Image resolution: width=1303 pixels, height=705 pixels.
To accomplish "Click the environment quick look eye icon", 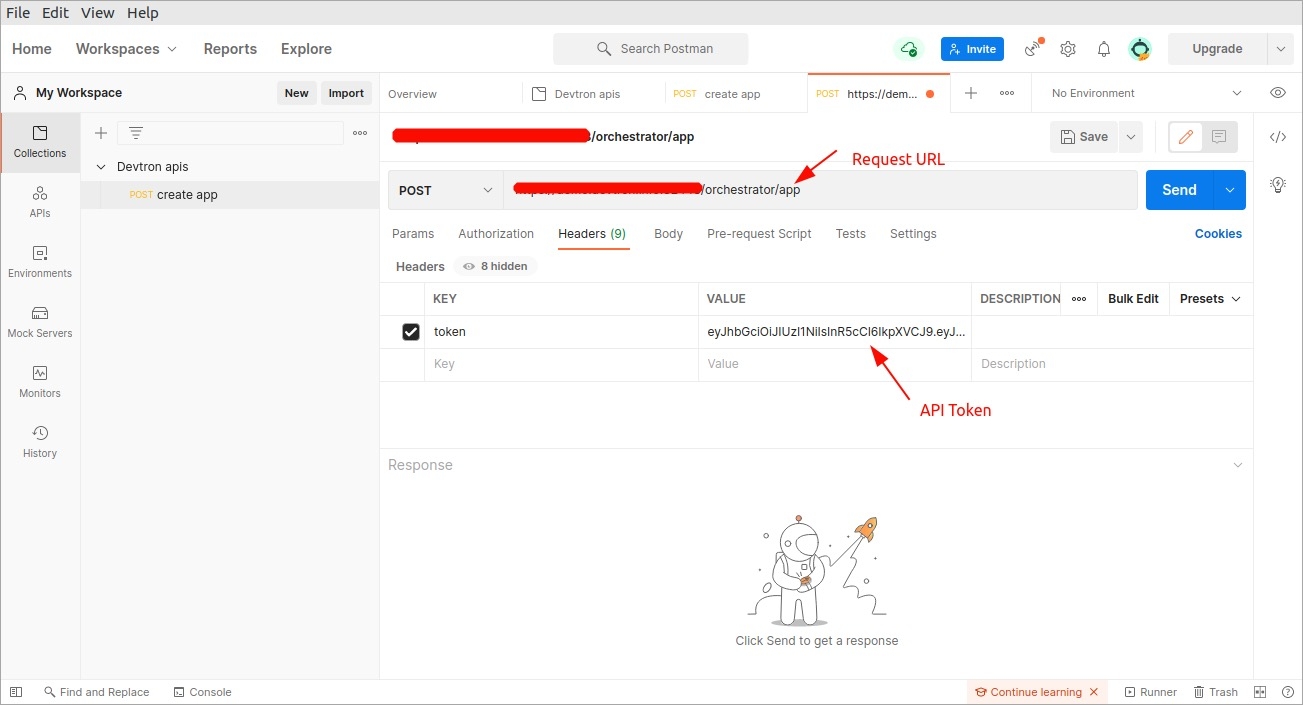I will coord(1277,93).
